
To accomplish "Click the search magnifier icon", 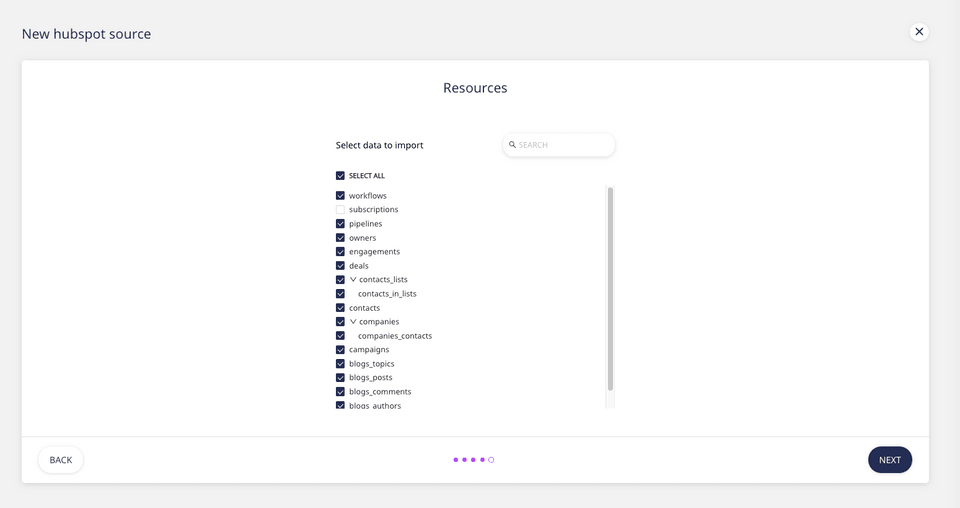I will pyautogui.click(x=512, y=145).
